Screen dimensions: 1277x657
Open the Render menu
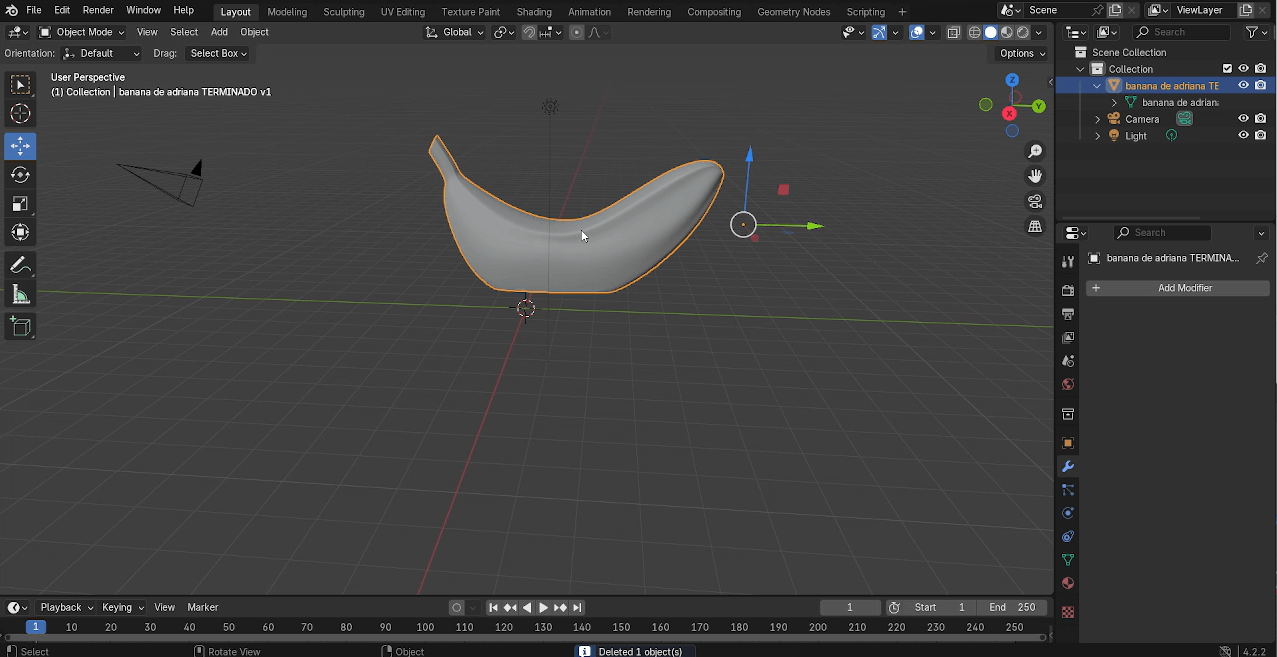click(98, 10)
